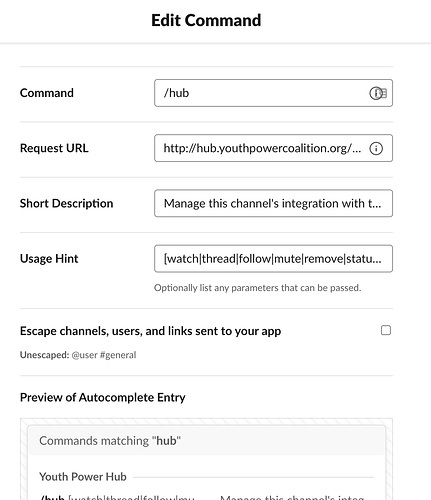The image size is (431, 500).
Task: Click the info icon inside the Command field
Action: (x=375, y=93)
